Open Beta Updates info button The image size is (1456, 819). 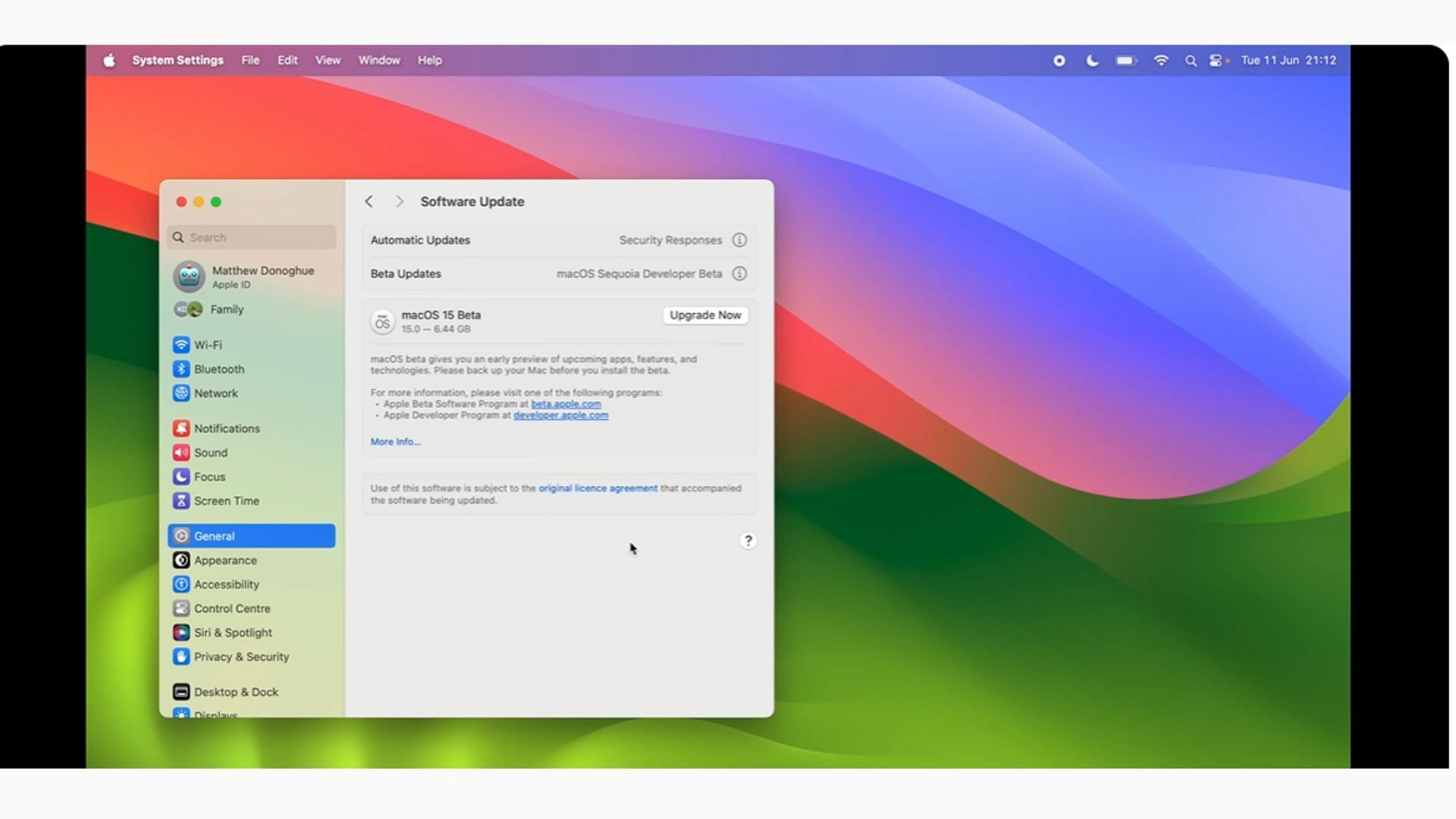pyautogui.click(x=739, y=274)
